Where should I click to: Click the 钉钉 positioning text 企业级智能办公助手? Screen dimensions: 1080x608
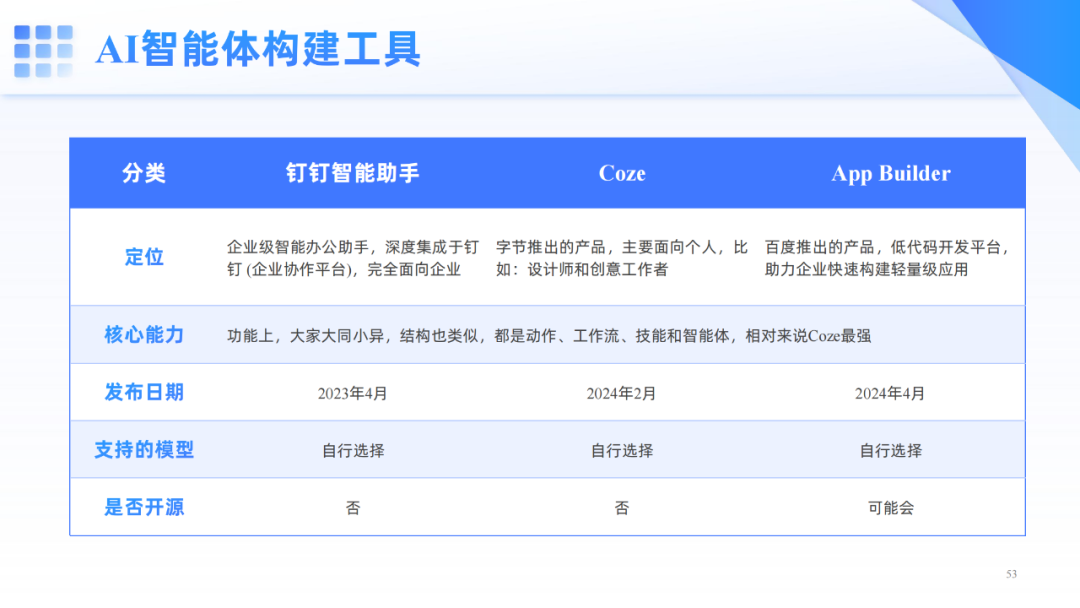point(353,258)
